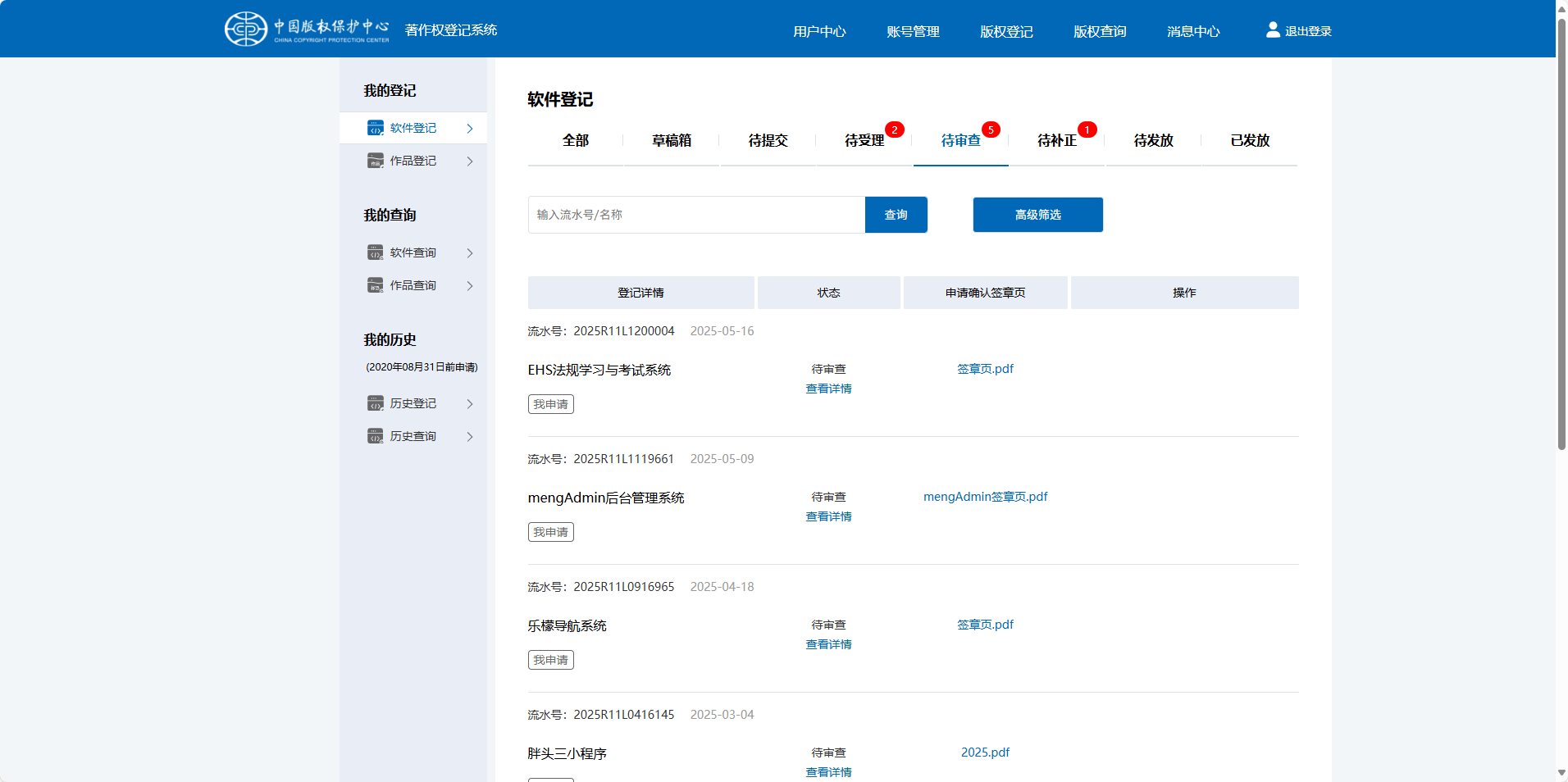Switch to the 待补正 tab
Image resolution: width=1568 pixels, height=782 pixels.
[x=1057, y=140]
